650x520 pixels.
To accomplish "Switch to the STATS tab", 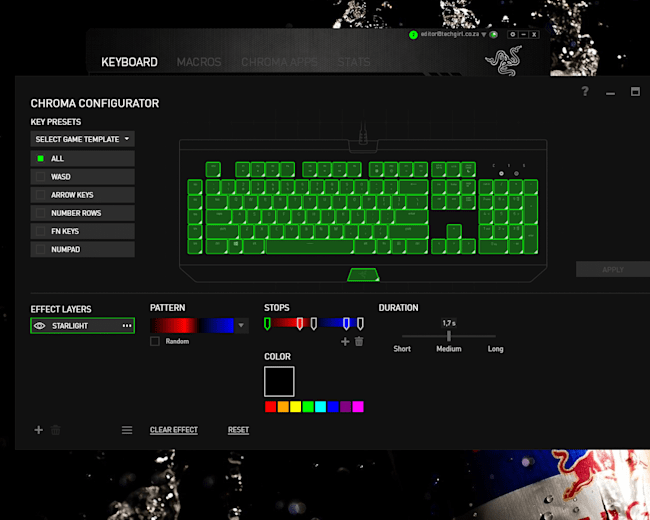I will click(354, 62).
